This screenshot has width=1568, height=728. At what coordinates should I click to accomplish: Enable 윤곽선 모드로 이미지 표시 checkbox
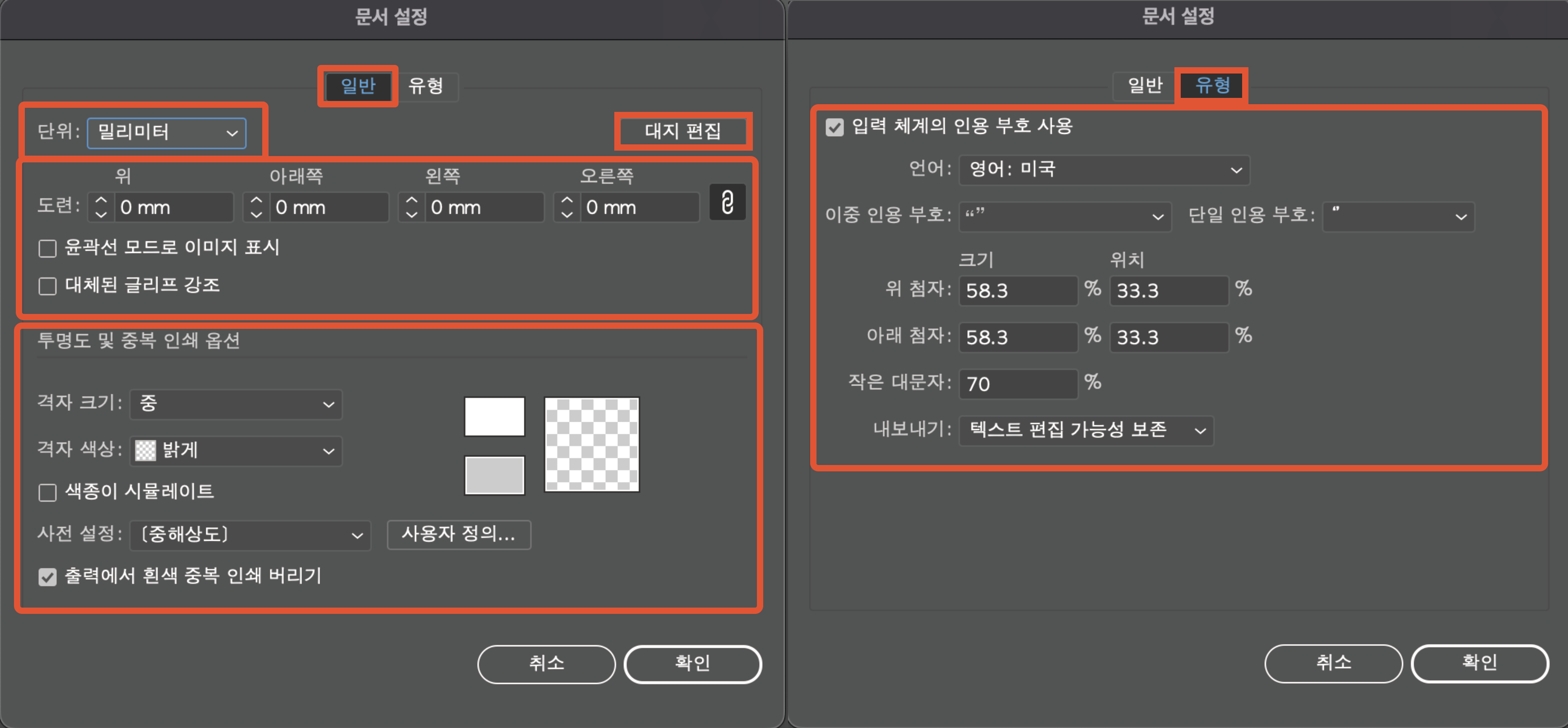tap(47, 248)
